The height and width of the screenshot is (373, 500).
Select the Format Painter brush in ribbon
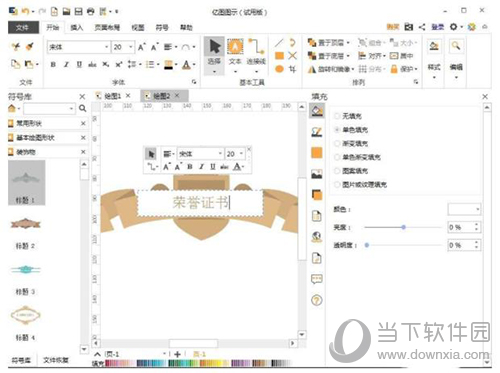coord(30,46)
